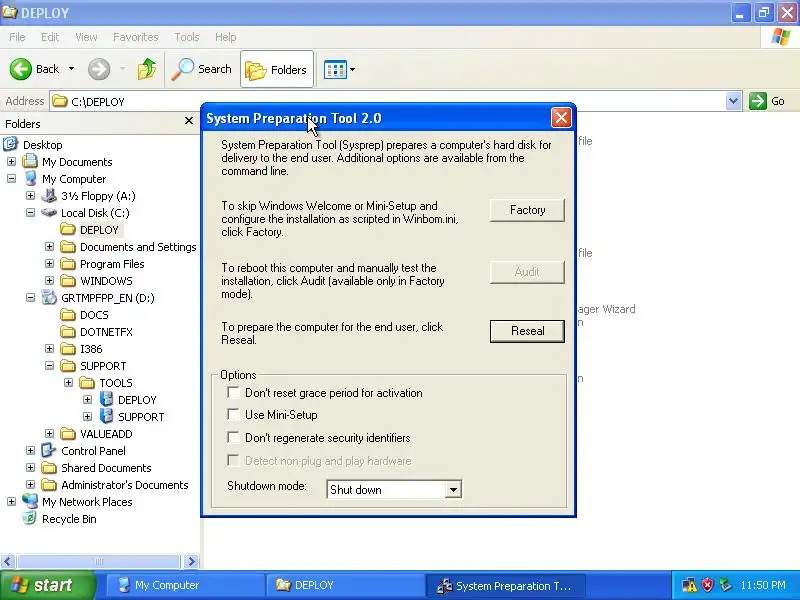Select the Control Panel icon
The height and width of the screenshot is (600, 800).
click(x=49, y=451)
